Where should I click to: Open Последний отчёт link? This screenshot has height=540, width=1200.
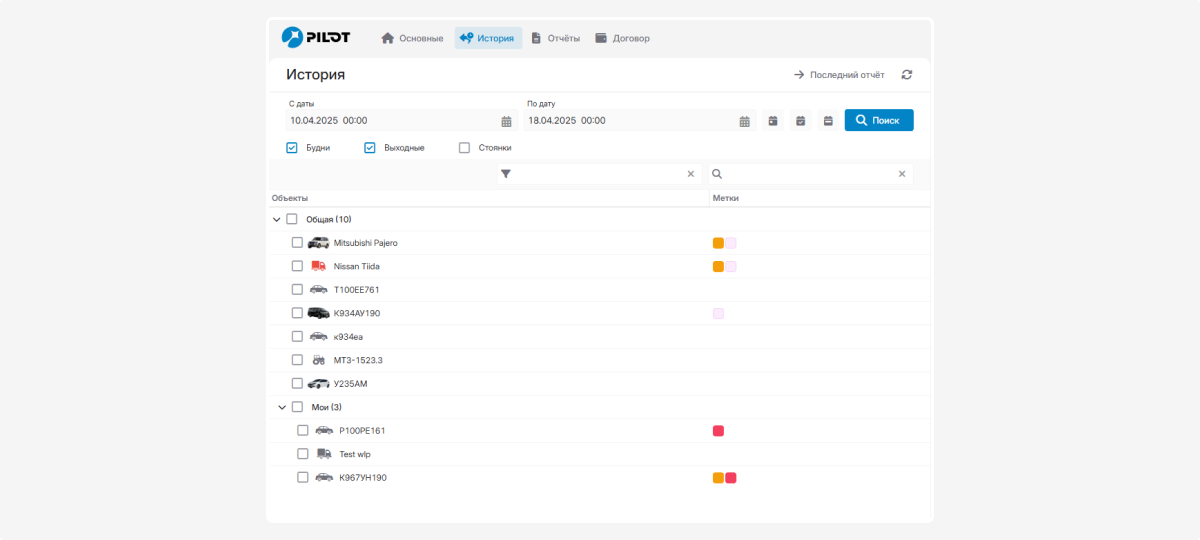(x=839, y=75)
